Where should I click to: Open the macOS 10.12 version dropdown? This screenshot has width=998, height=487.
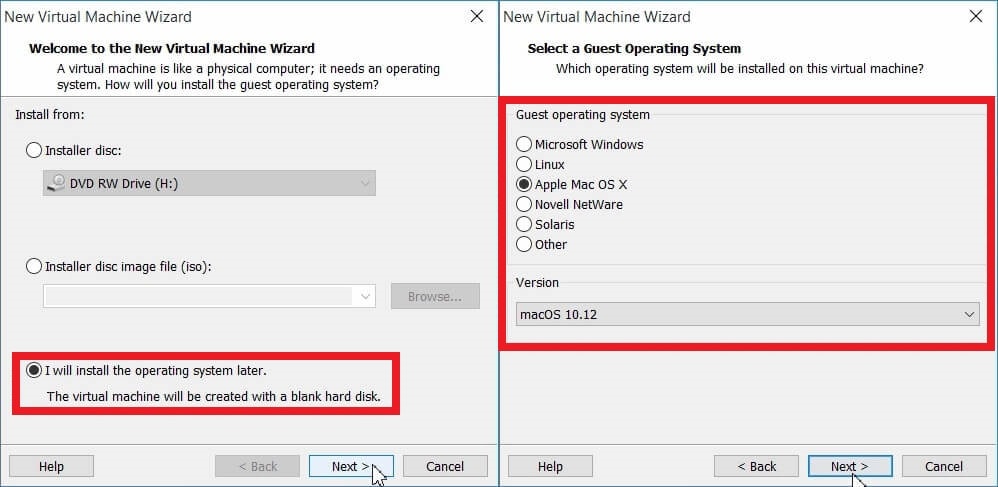coord(747,314)
